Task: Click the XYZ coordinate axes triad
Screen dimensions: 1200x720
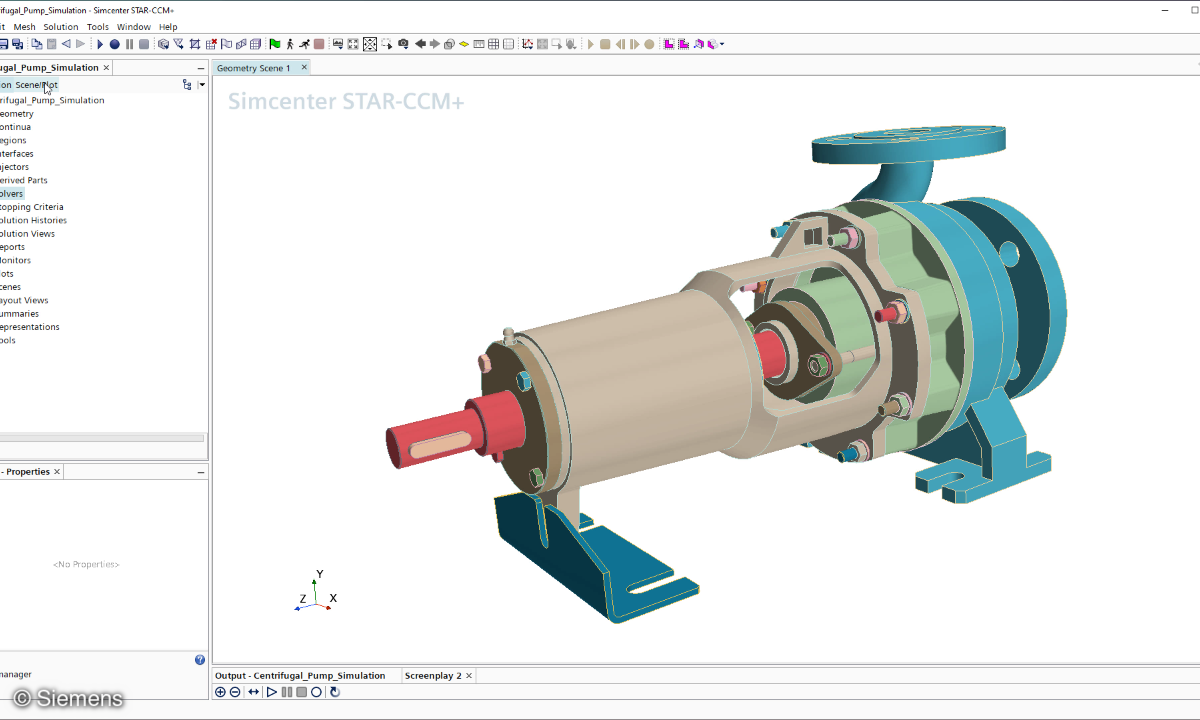Action: [x=317, y=592]
